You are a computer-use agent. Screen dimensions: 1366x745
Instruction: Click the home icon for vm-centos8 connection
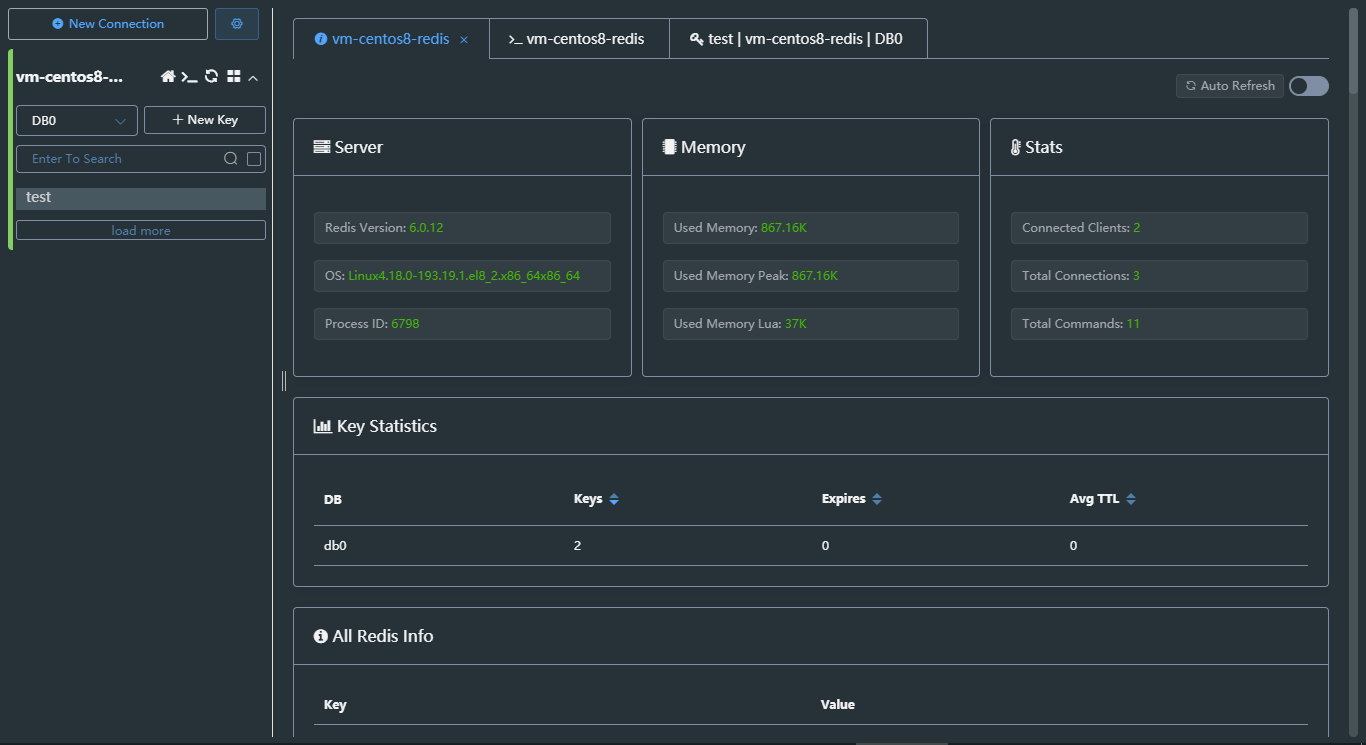[168, 77]
